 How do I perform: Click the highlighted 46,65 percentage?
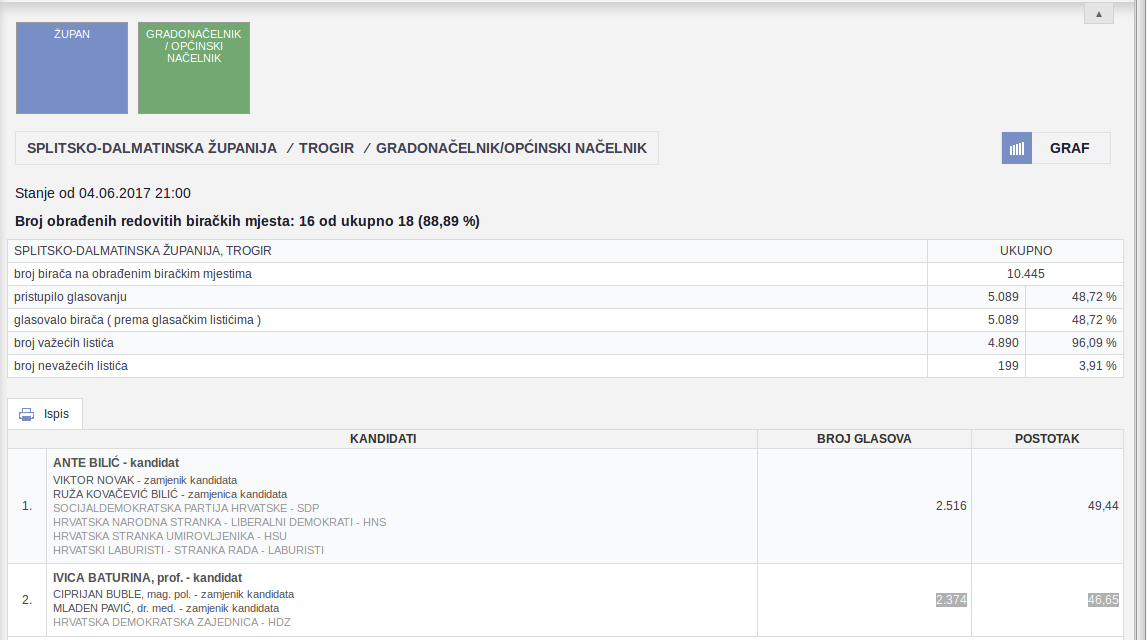click(x=1103, y=600)
